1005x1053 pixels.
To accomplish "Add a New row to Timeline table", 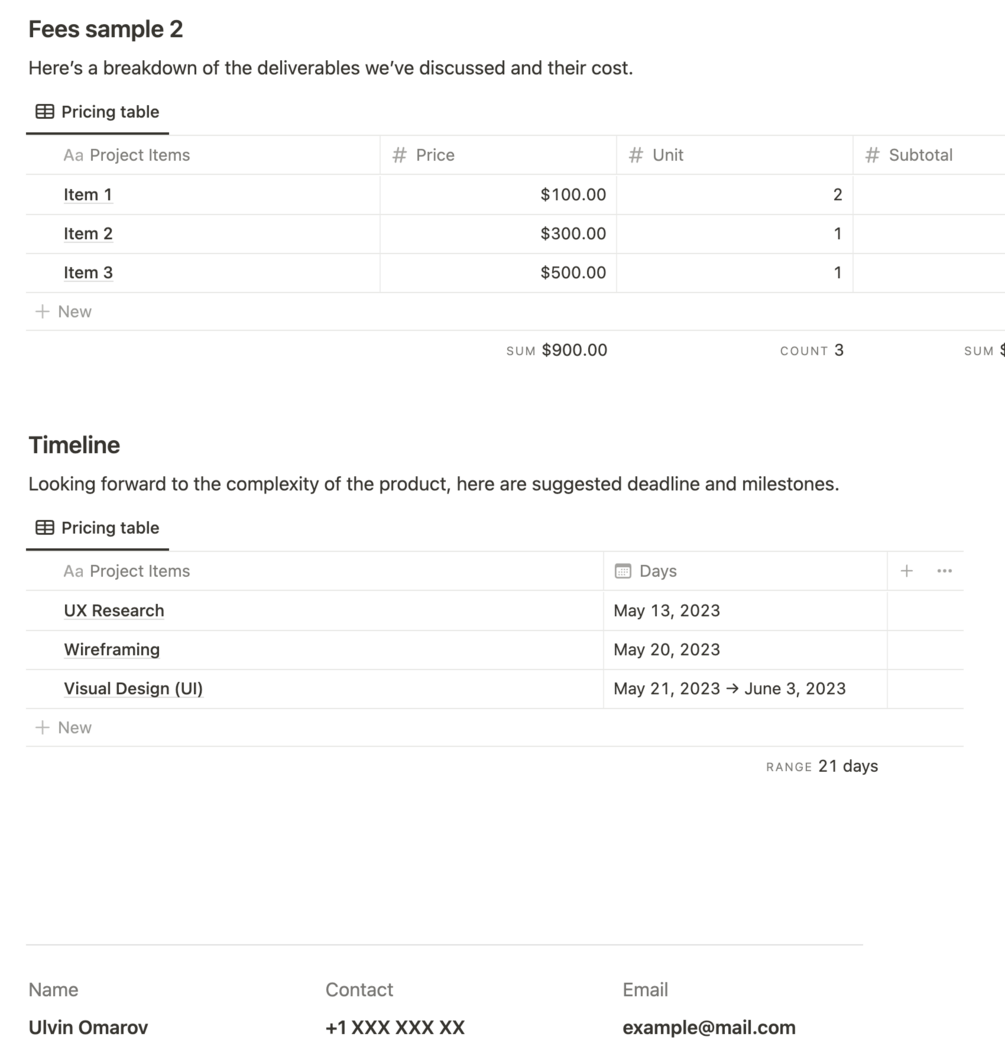I will point(64,728).
